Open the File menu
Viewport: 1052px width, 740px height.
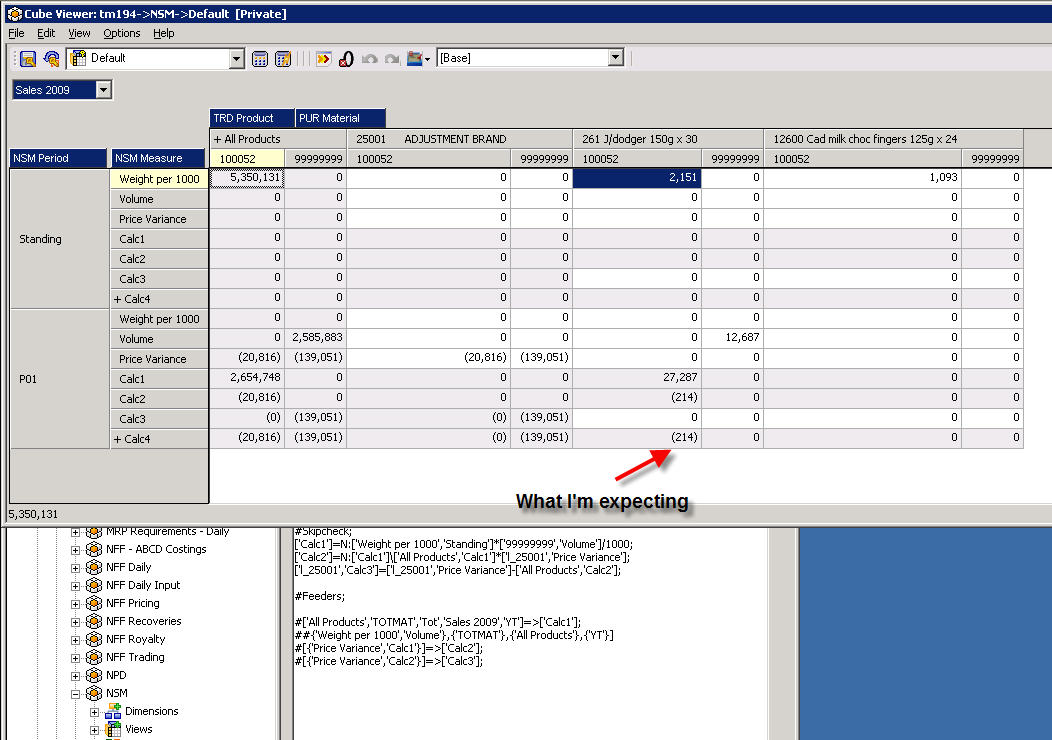pyautogui.click(x=16, y=33)
